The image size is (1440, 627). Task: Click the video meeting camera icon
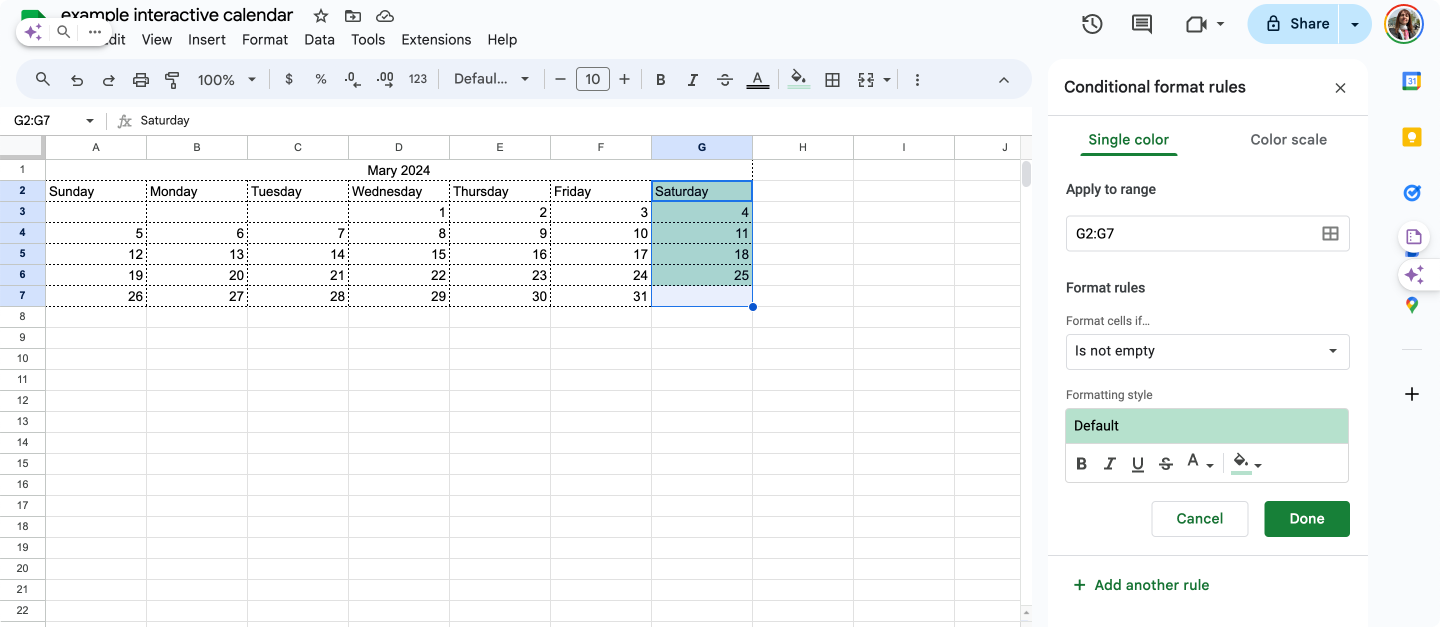(x=1196, y=24)
